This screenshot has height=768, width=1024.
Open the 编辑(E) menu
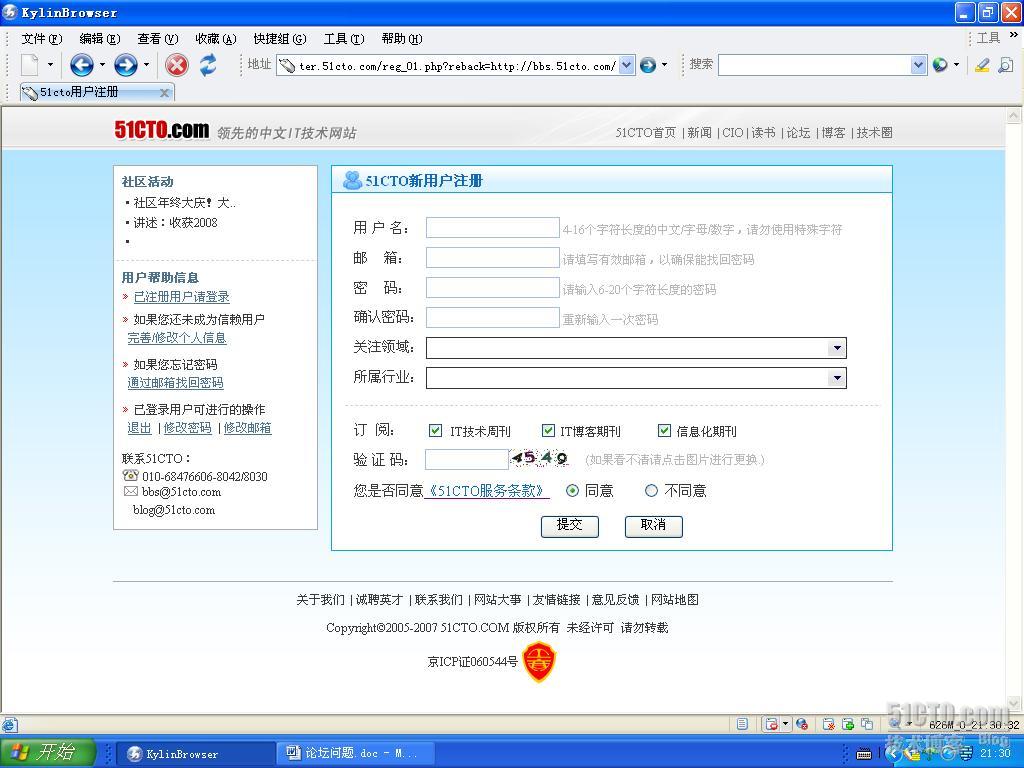100,39
